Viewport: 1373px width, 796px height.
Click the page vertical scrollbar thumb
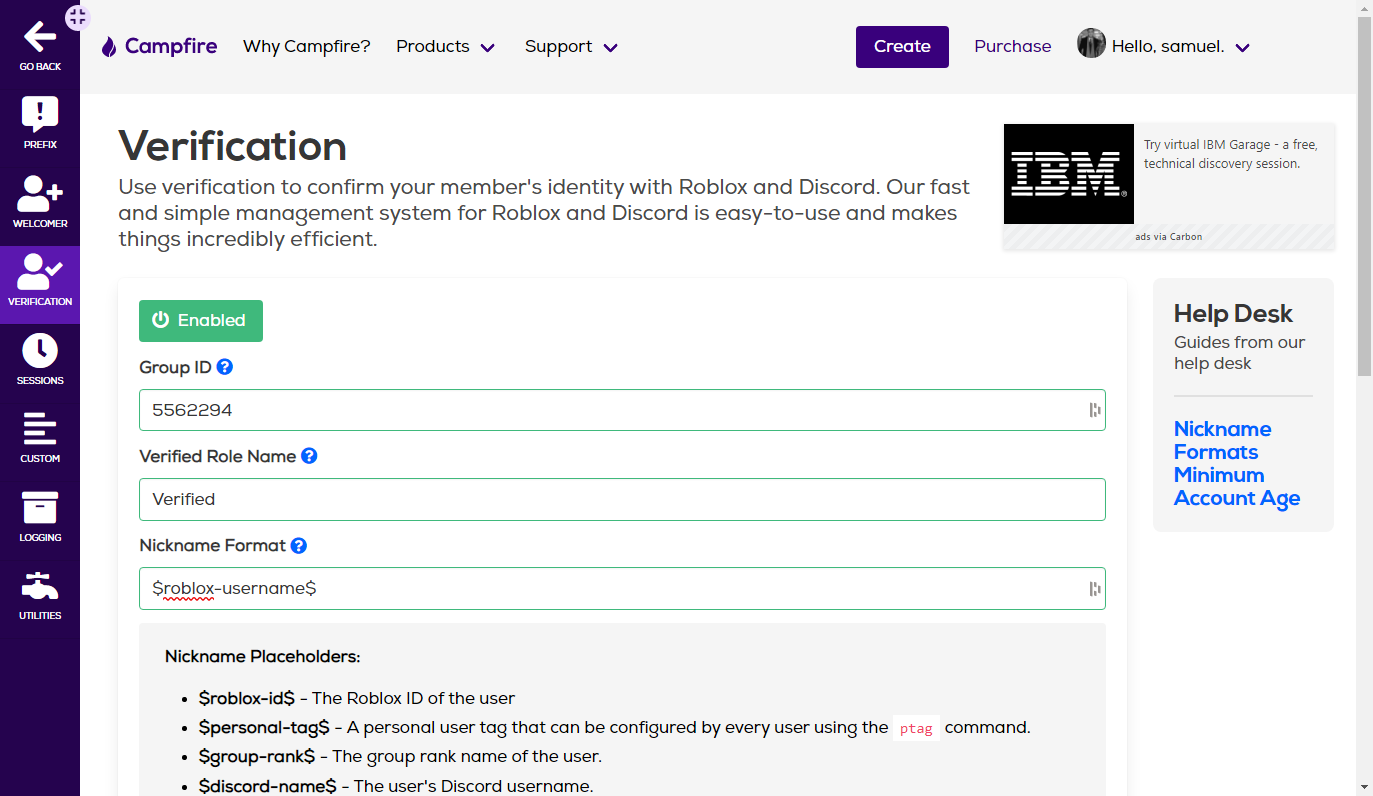coord(1365,196)
